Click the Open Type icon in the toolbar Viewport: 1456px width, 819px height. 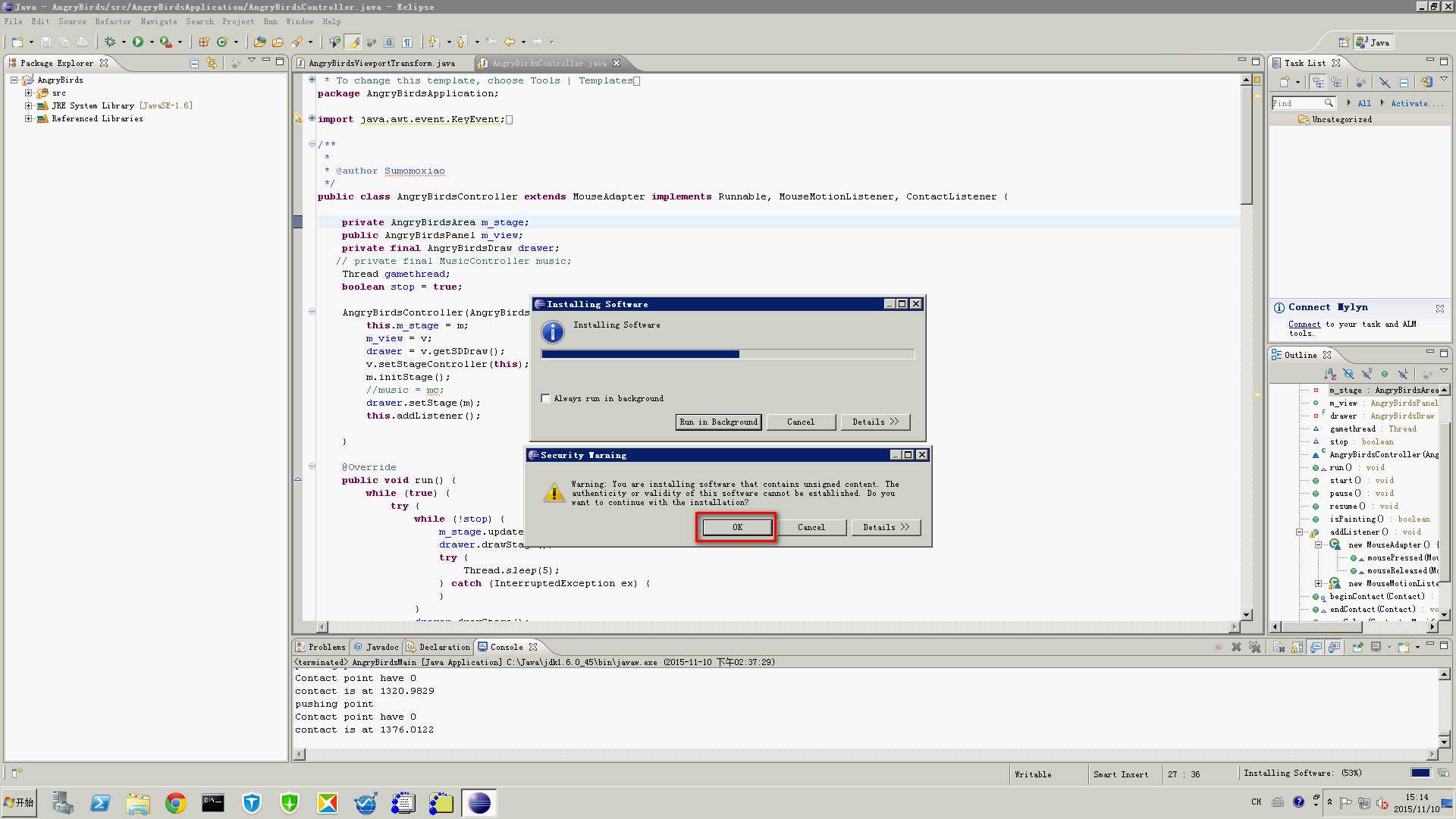pyautogui.click(x=260, y=42)
